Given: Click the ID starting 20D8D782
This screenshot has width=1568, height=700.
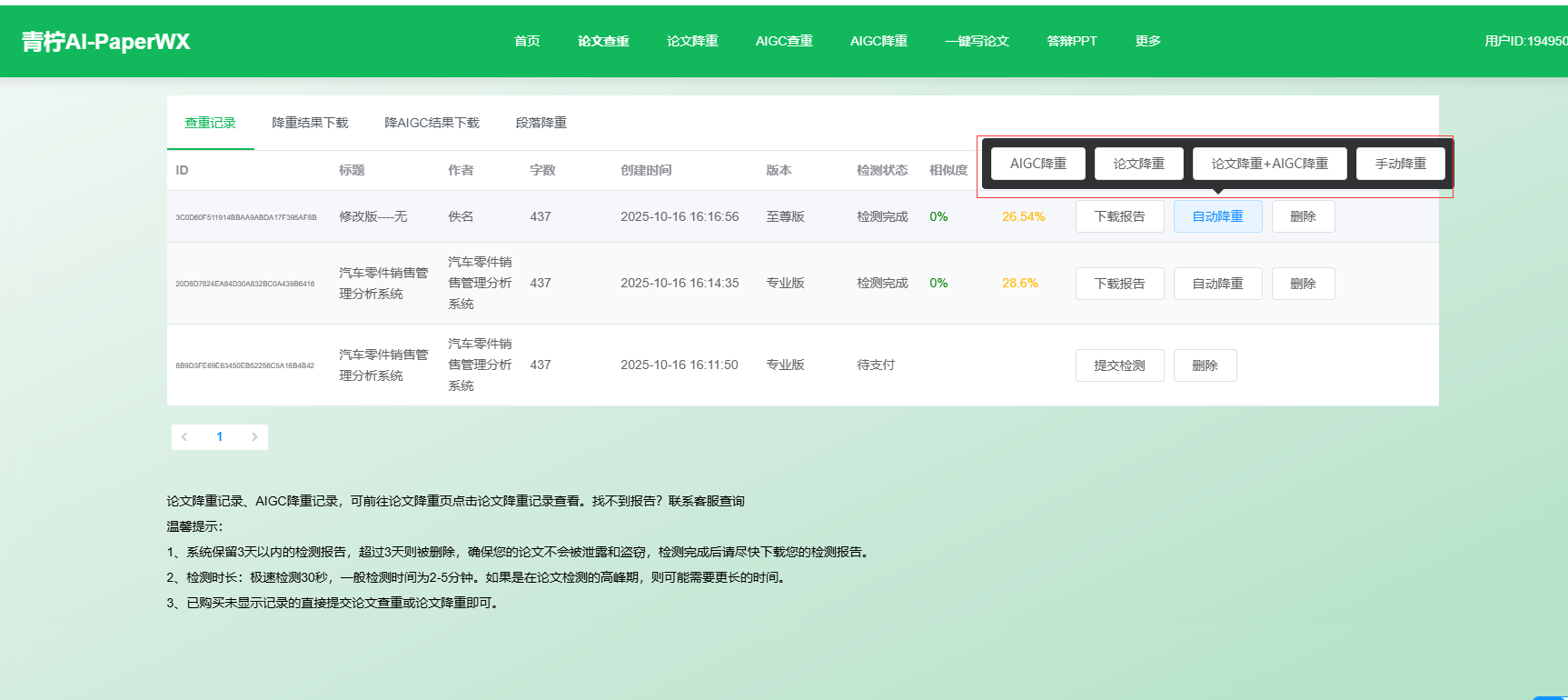Looking at the screenshot, I should (x=245, y=284).
